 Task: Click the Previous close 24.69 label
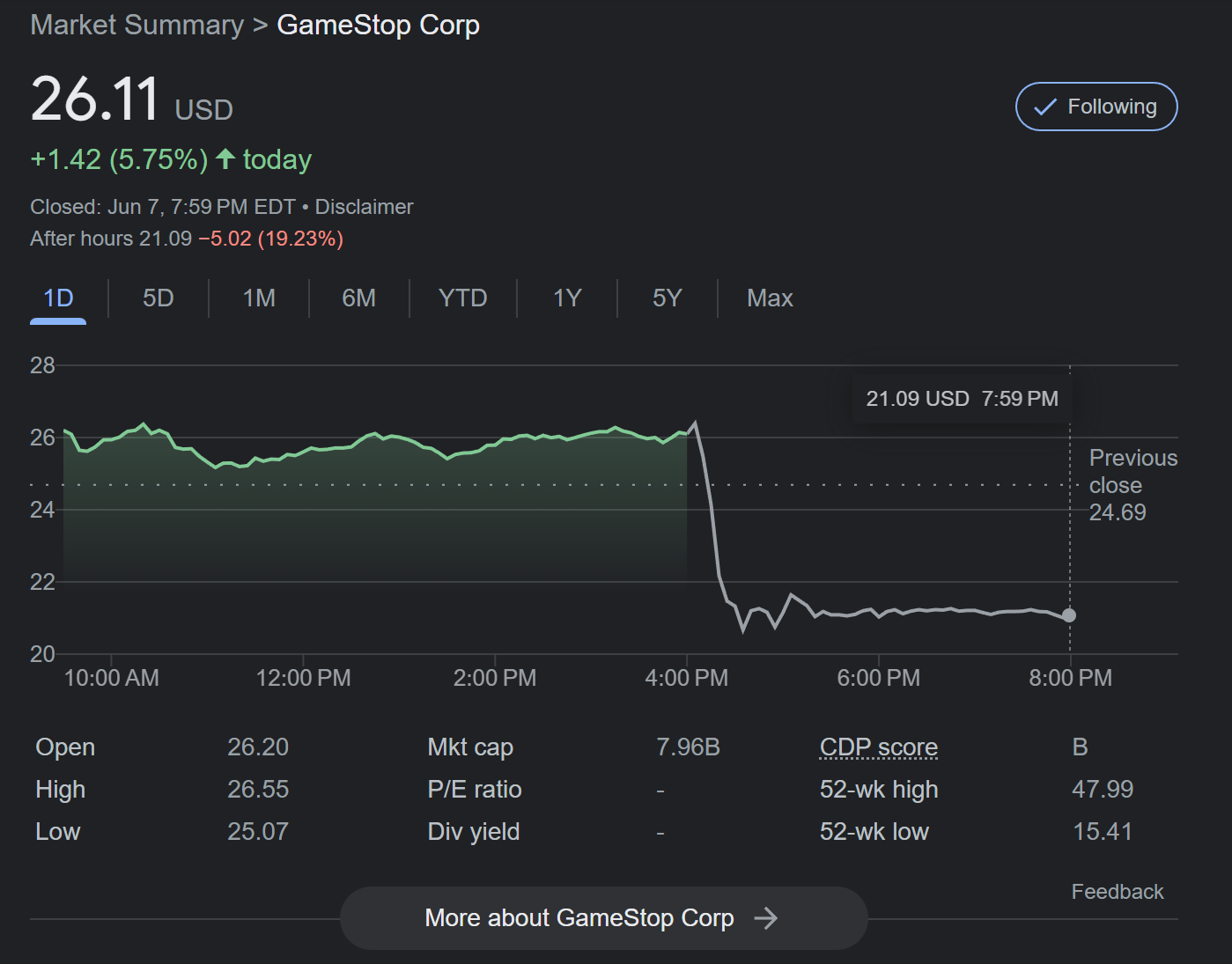[x=1132, y=485]
